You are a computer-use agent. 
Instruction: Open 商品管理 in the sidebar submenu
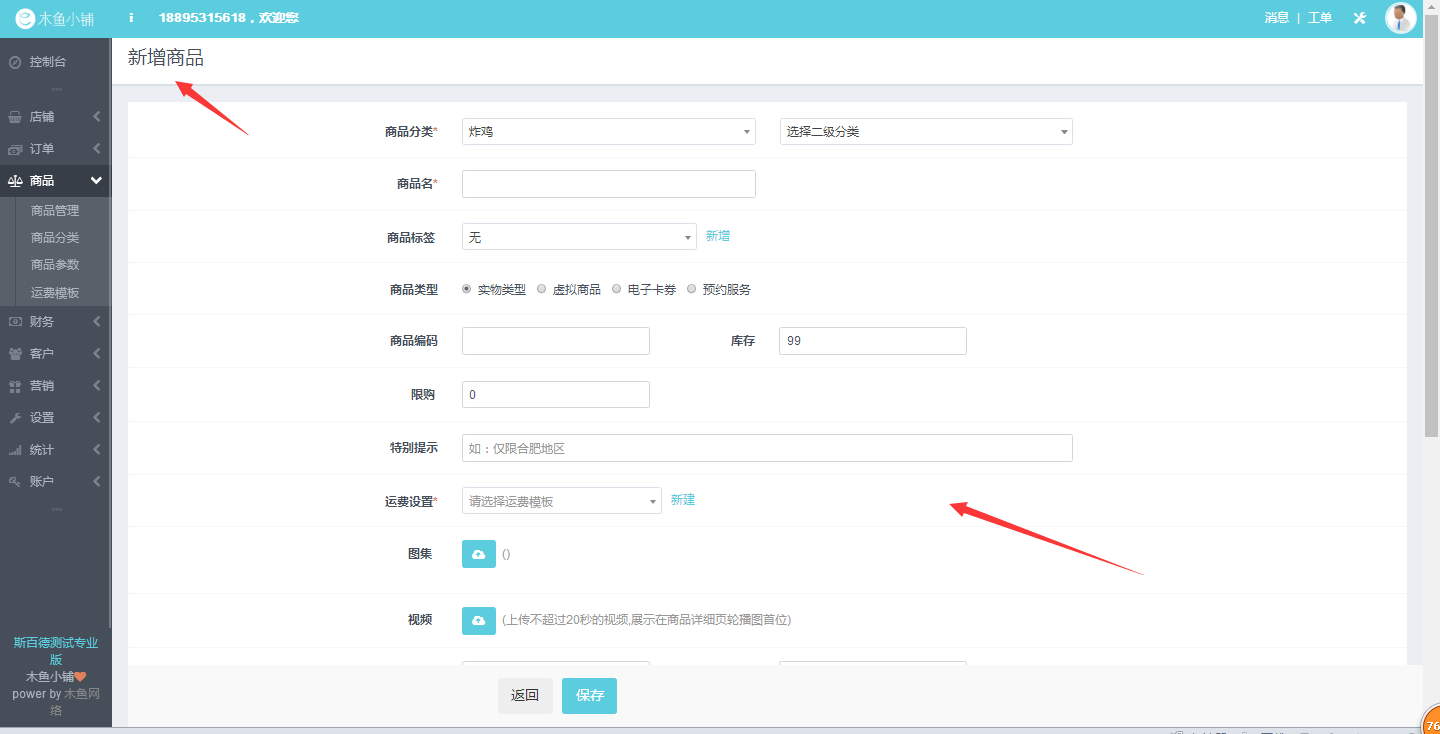coord(55,211)
